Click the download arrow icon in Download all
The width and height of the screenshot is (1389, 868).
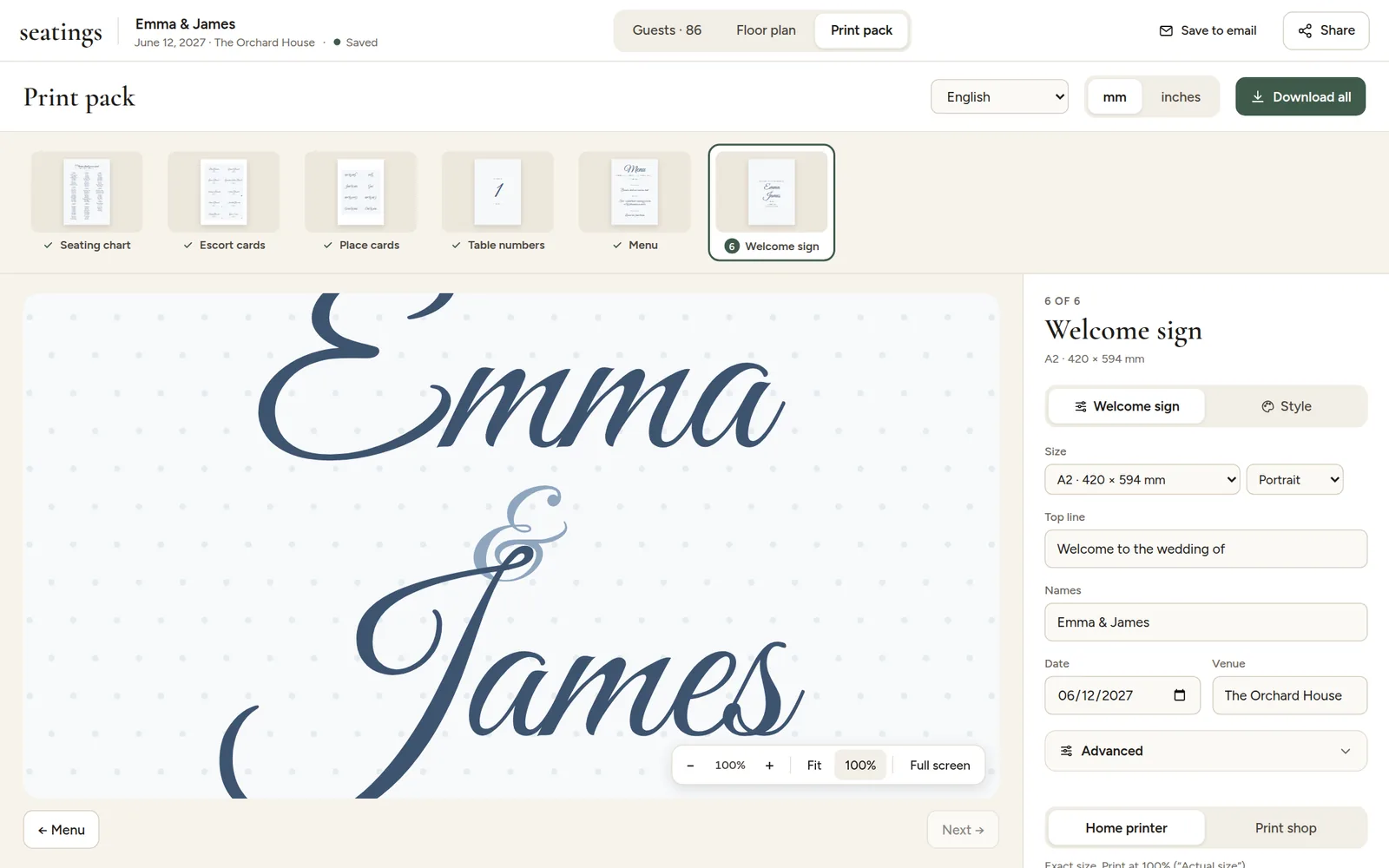(x=1257, y=97)
